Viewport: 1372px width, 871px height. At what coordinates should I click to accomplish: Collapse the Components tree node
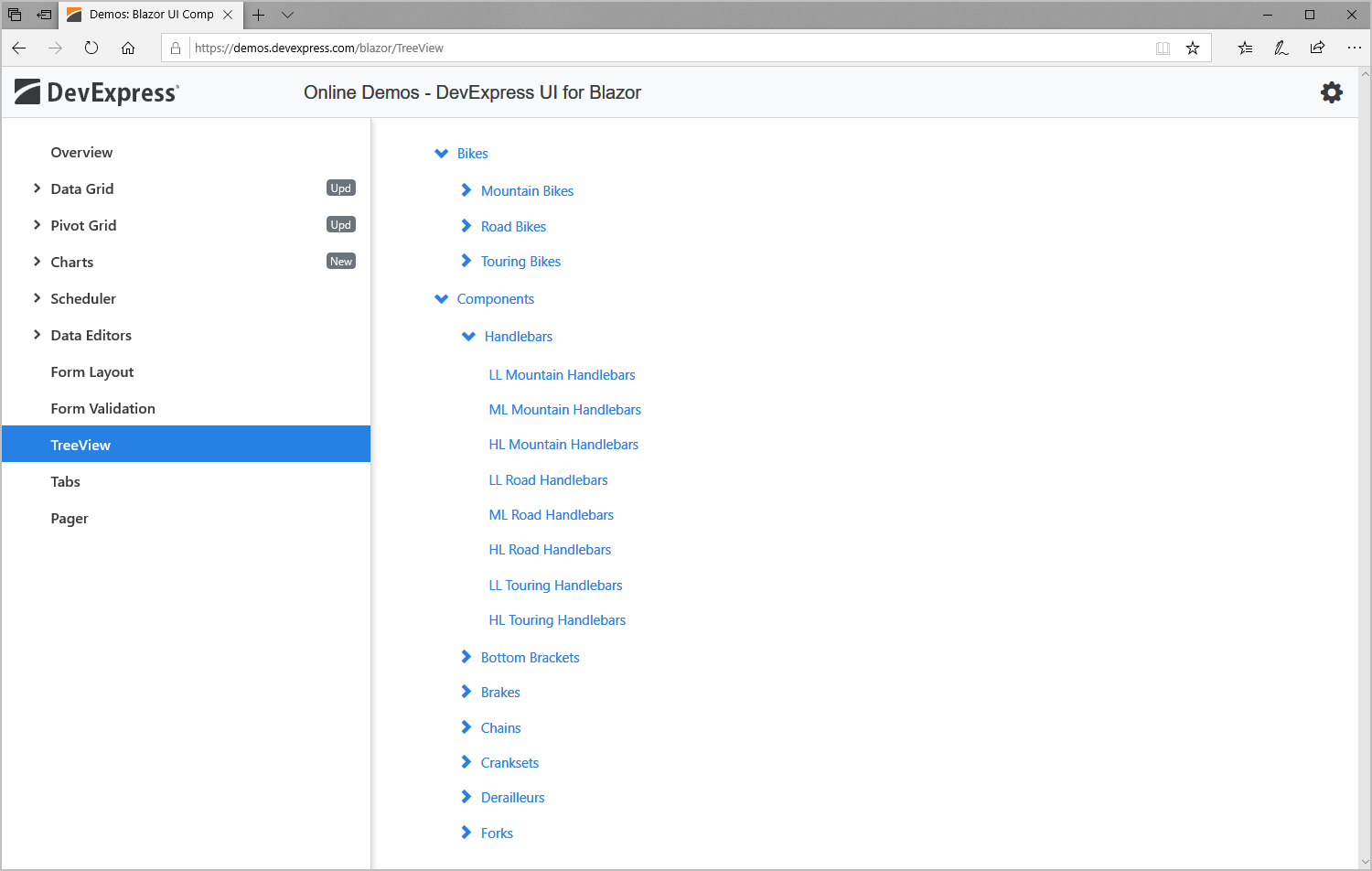[442, 299]
